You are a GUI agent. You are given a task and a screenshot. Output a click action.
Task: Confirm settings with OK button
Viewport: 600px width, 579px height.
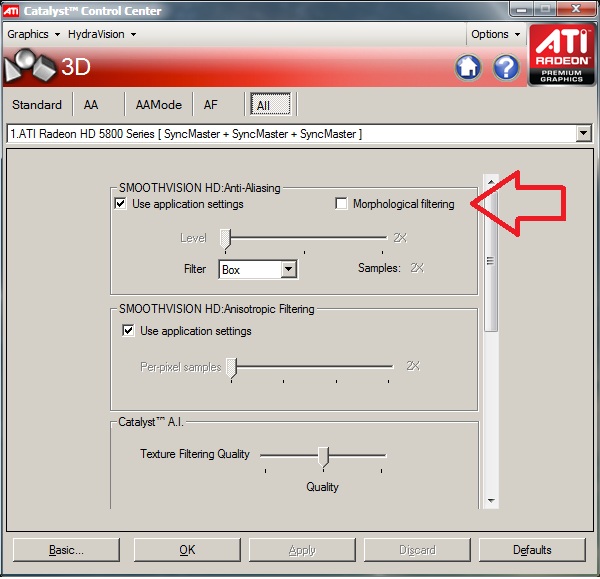pyautogui.click(x=187, y=550)
